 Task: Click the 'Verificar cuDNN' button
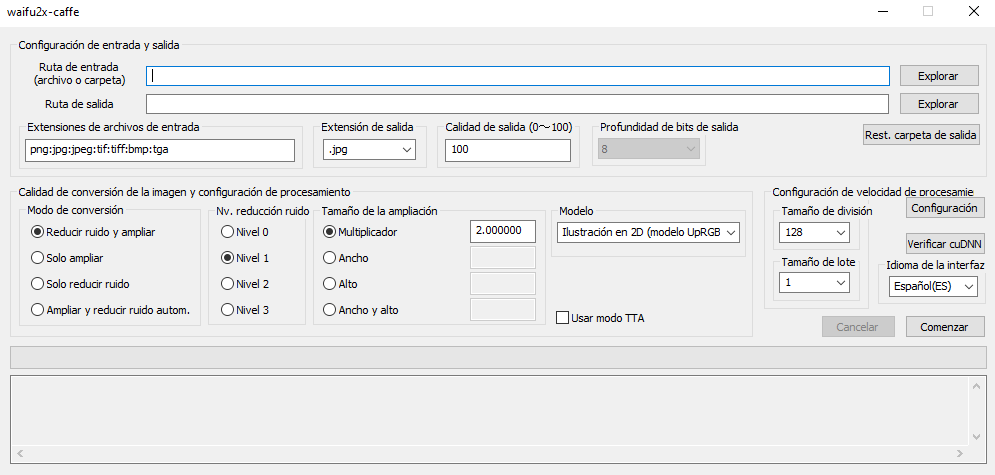[x=945, y=244]
